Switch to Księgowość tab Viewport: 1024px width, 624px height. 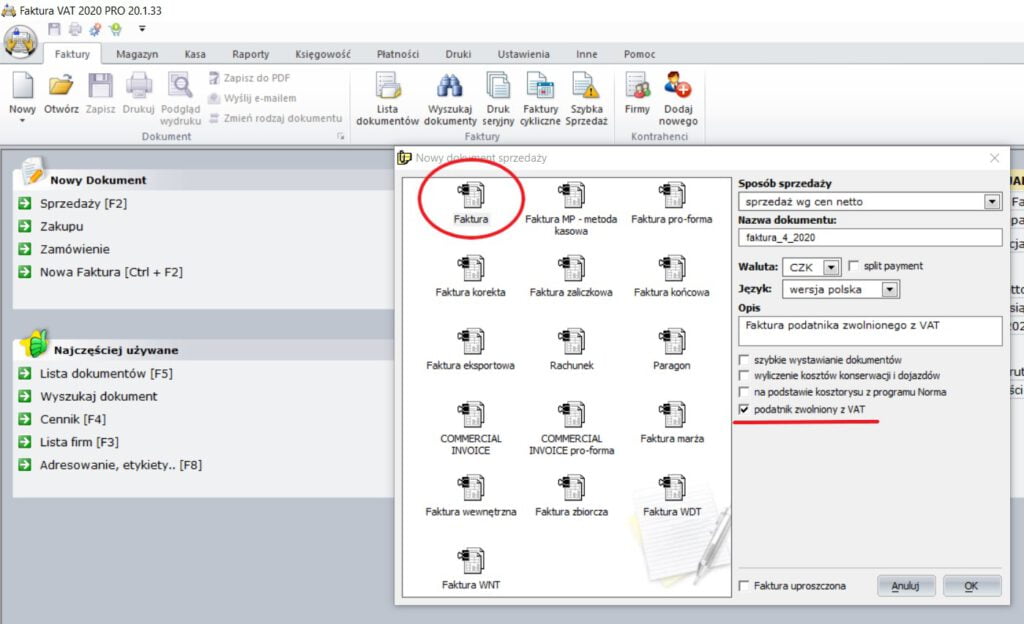click(323, 54)
